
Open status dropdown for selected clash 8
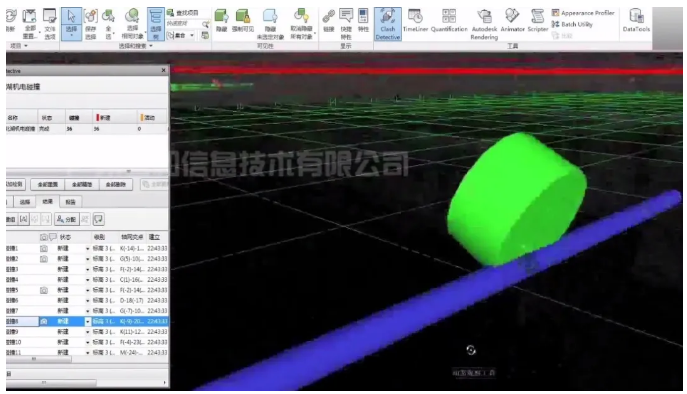click(x=87, y=321)
